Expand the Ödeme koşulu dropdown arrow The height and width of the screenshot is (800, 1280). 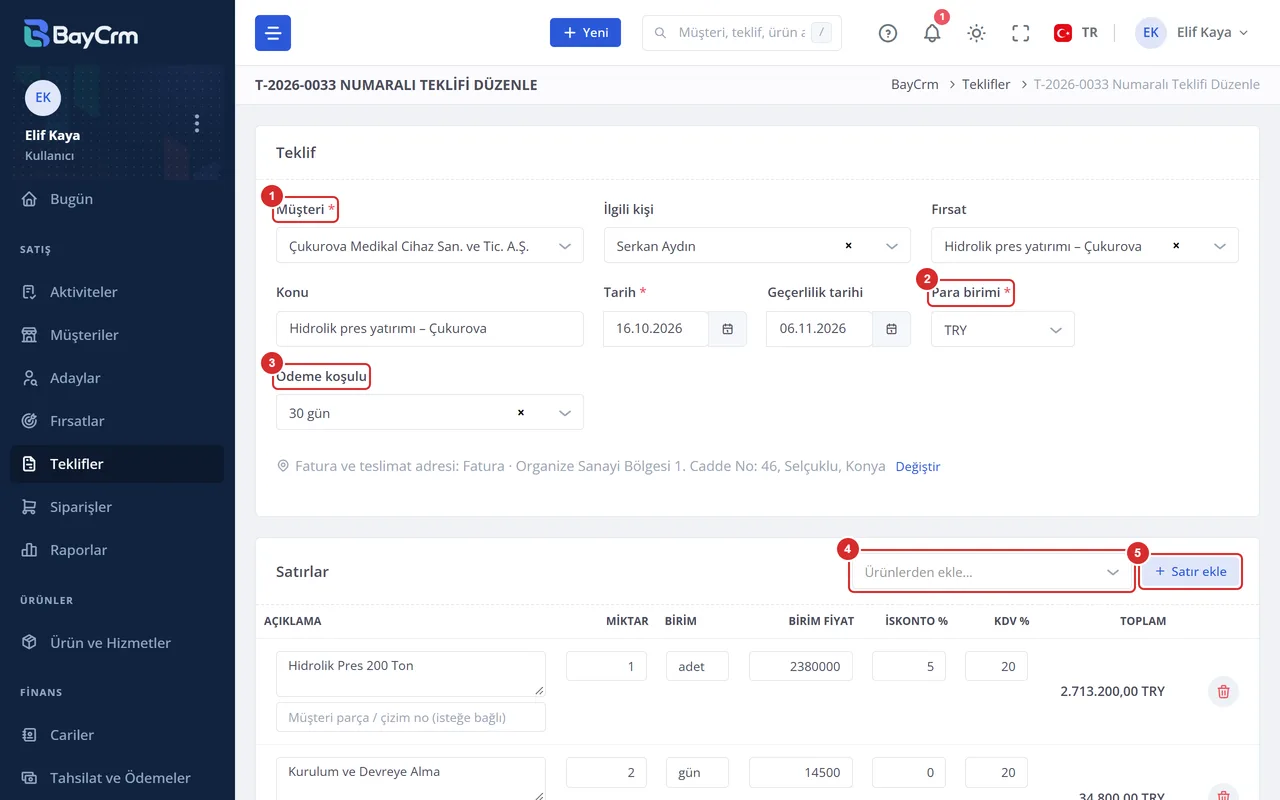point(565,413)
